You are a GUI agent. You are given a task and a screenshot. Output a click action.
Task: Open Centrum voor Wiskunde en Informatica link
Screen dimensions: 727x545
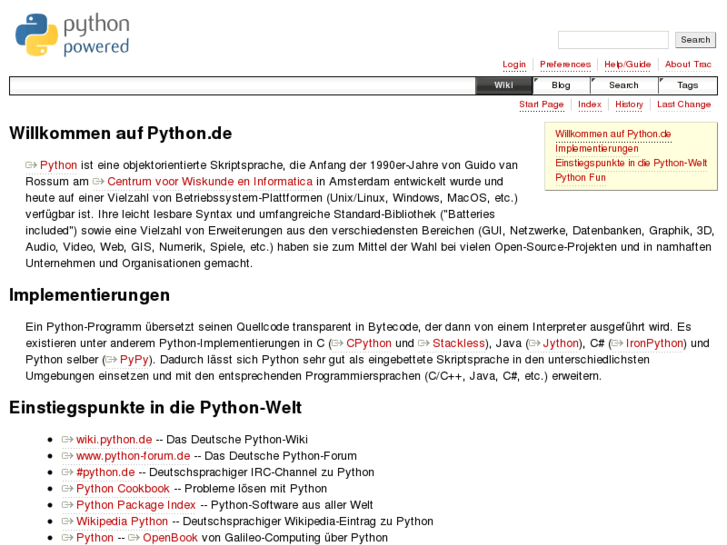pos(210,181)
